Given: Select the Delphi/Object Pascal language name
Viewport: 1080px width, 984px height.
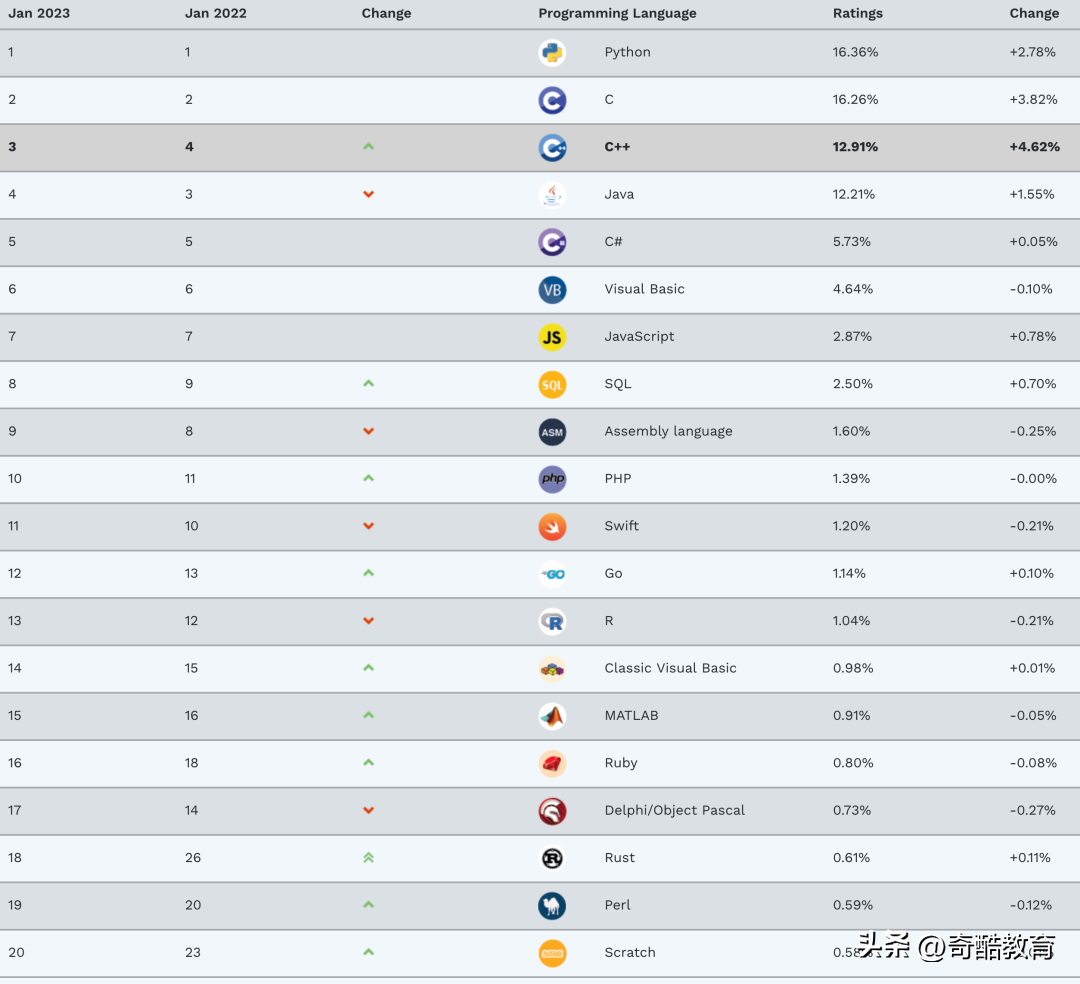Looking at the screenshot, I should [674, 810].
